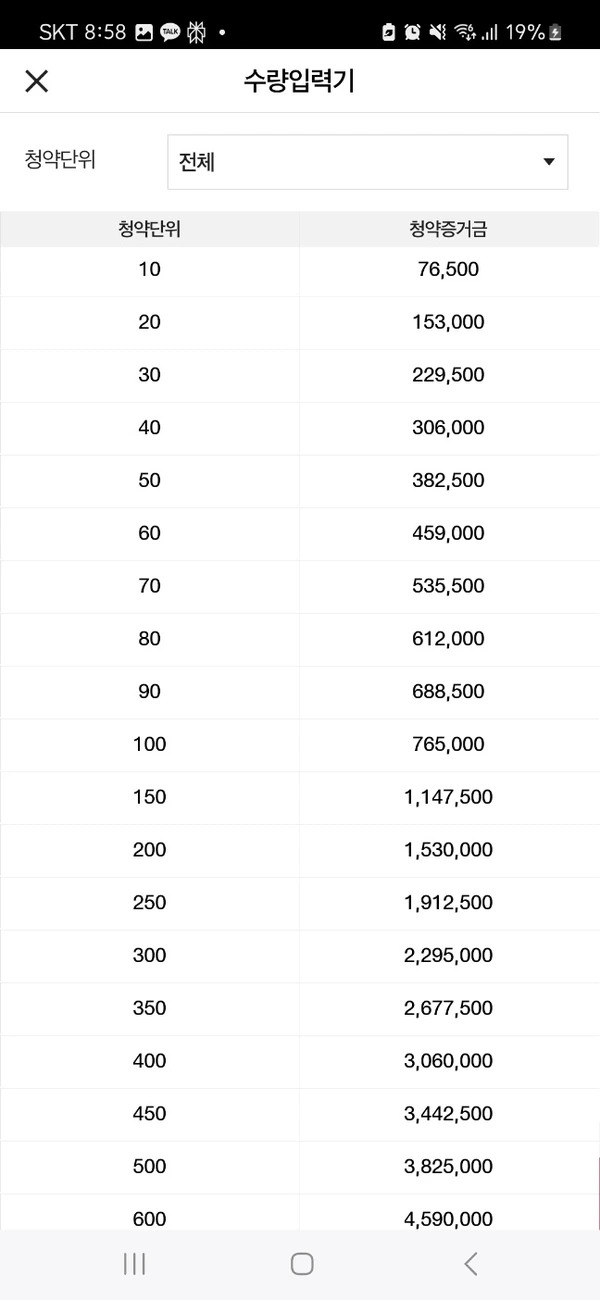This screenshot has height=1300, width=600.
Task: Select the 500 units row
Action: coord(300,1167)
